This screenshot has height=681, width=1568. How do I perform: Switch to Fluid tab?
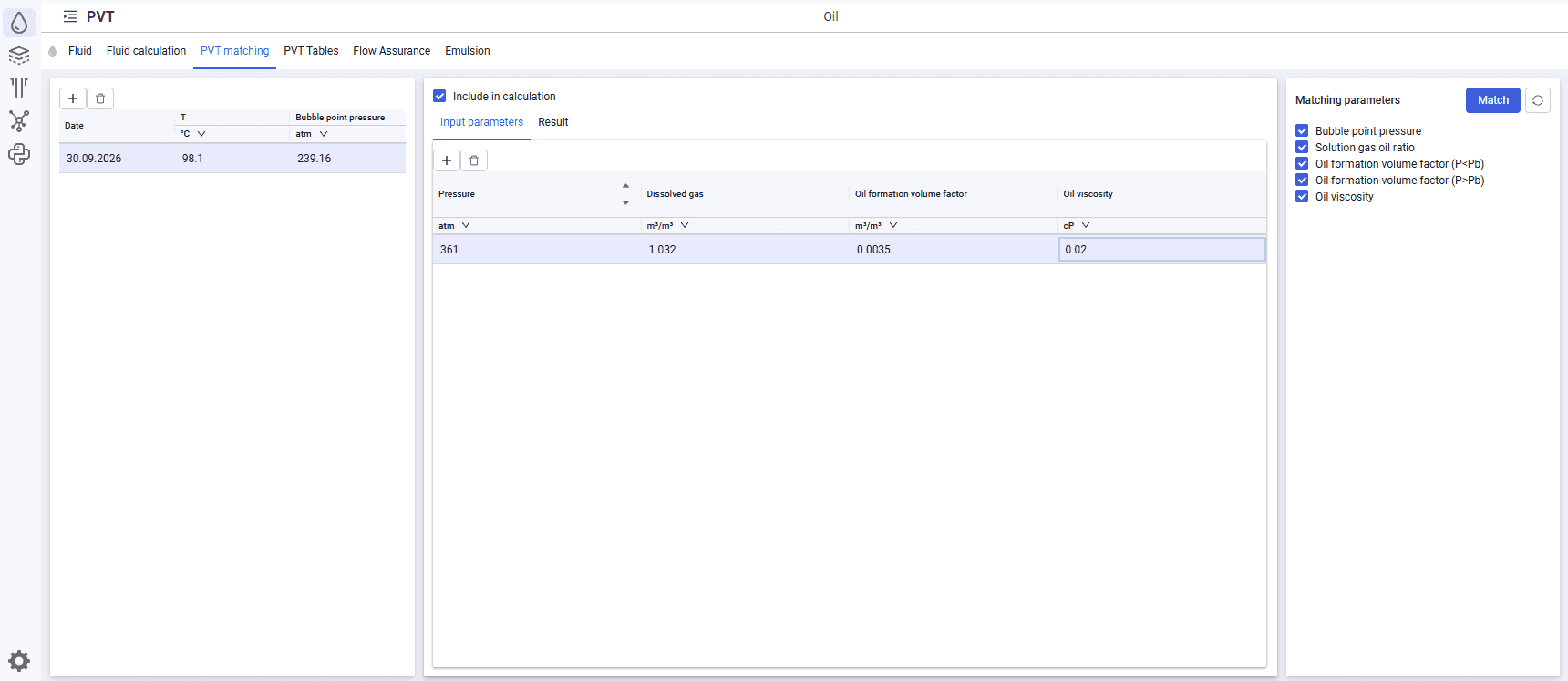coord(80,51)
